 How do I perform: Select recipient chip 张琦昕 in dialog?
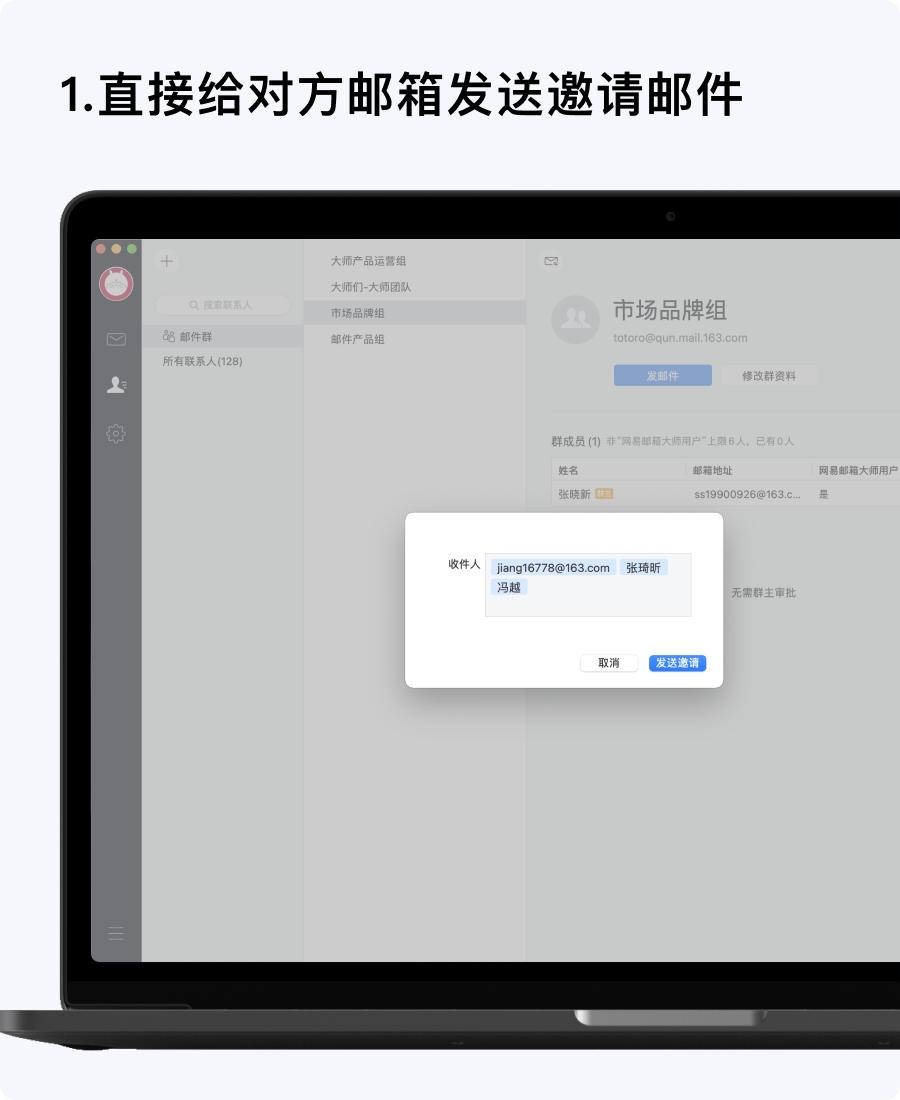pyautogui.click(x=645, y=567)
